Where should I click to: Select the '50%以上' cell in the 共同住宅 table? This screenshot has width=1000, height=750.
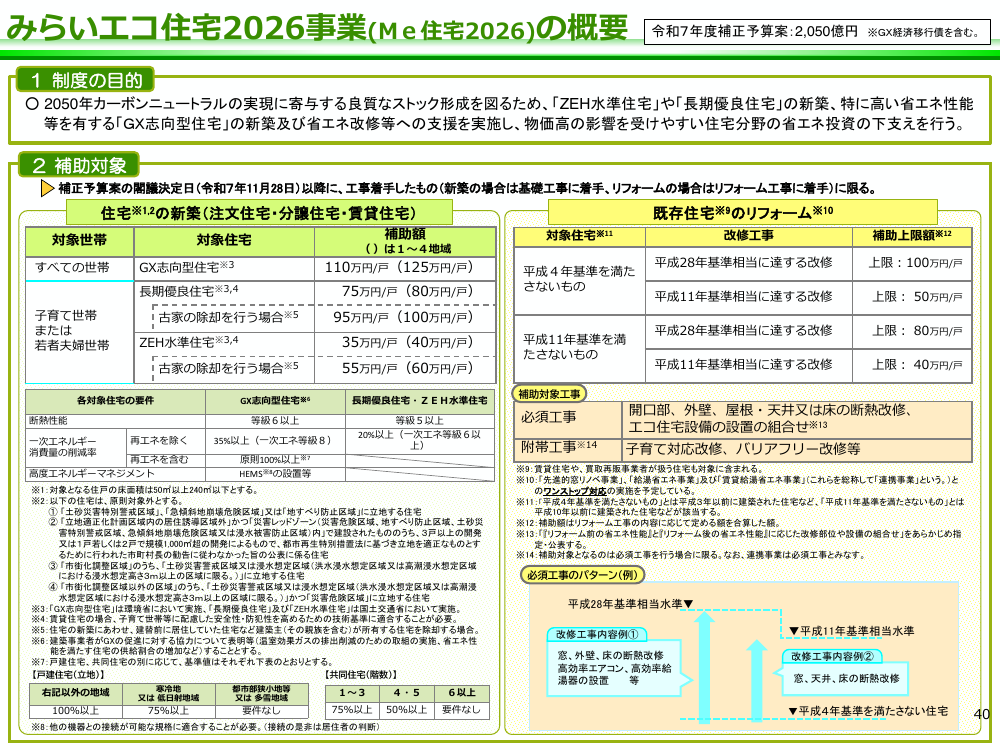(406, 710)
